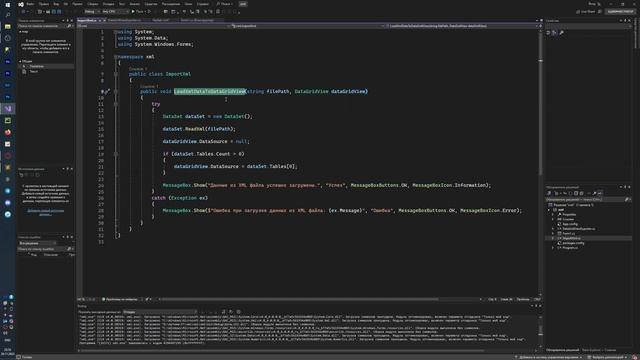This screenshot has height=360, width=640.
Task: Expand the Properties node in Solution Explorer
Action: 553,214
